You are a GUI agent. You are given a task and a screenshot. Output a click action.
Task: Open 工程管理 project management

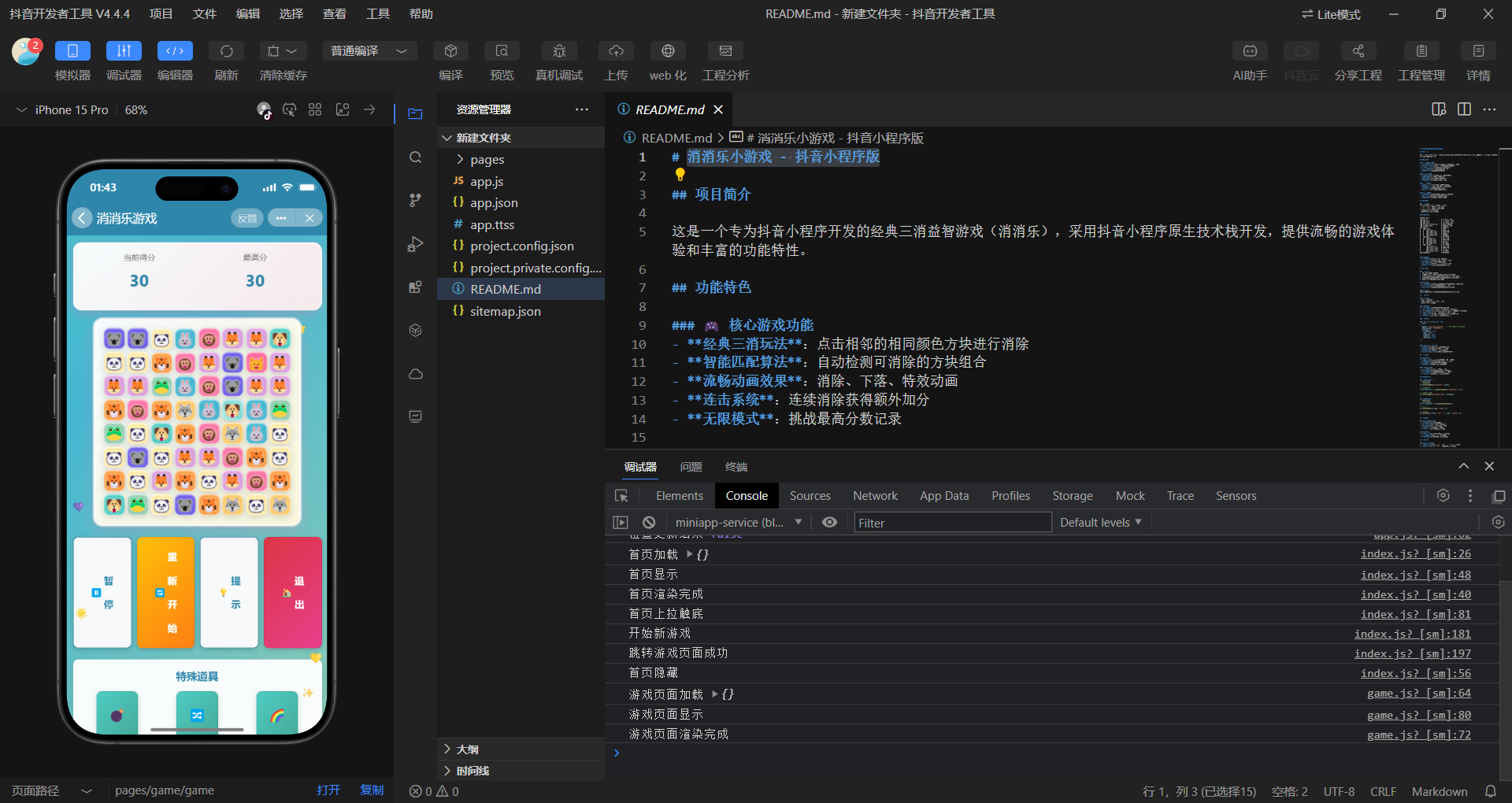[1421, 51]
